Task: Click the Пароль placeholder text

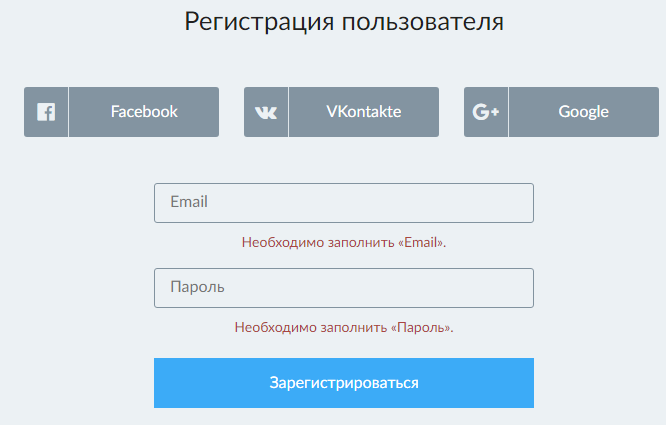Action: 197,288
